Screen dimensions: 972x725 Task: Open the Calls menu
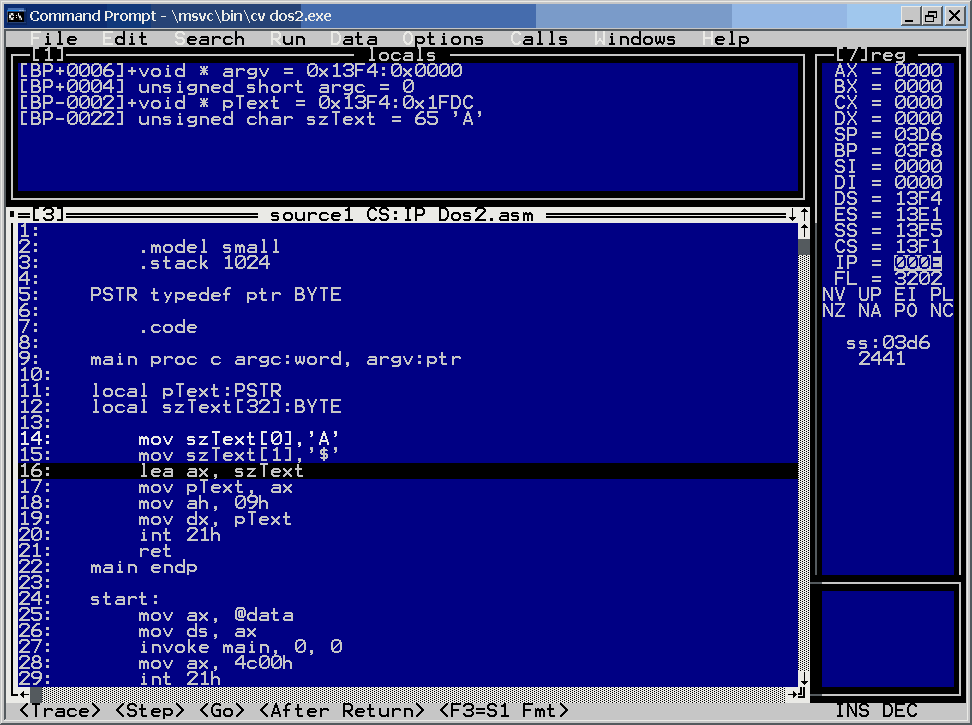pos(541,38)
